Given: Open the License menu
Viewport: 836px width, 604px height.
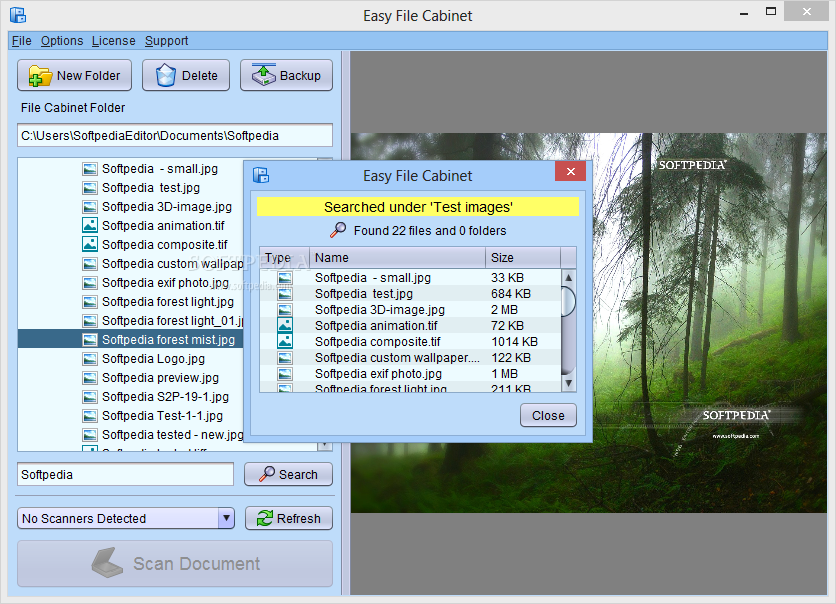Looking at the screenshot, I should pyautogui.click(x=114, y=41).
